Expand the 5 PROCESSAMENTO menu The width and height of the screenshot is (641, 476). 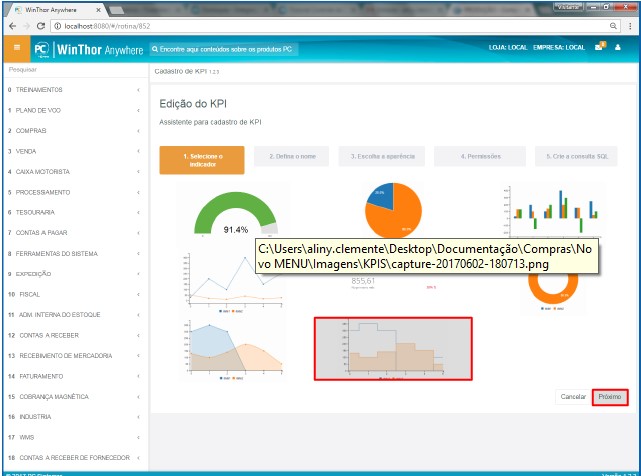tap(75, 192)
